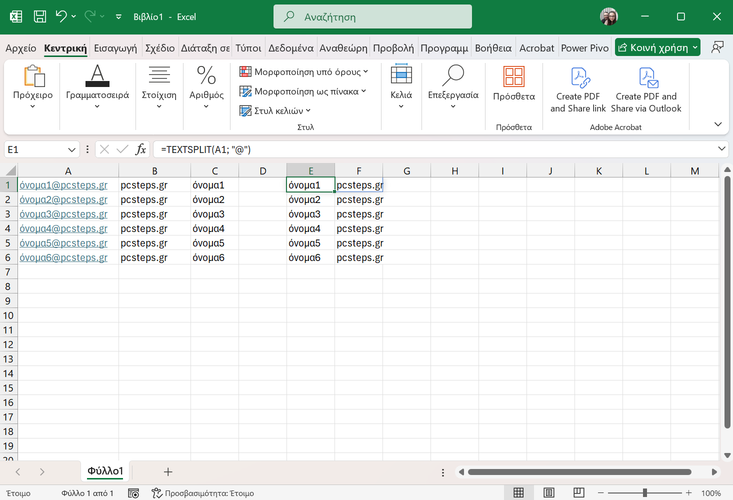
Task: Open the Δεδομένα ribbon tab
Action: coord(291,47)
